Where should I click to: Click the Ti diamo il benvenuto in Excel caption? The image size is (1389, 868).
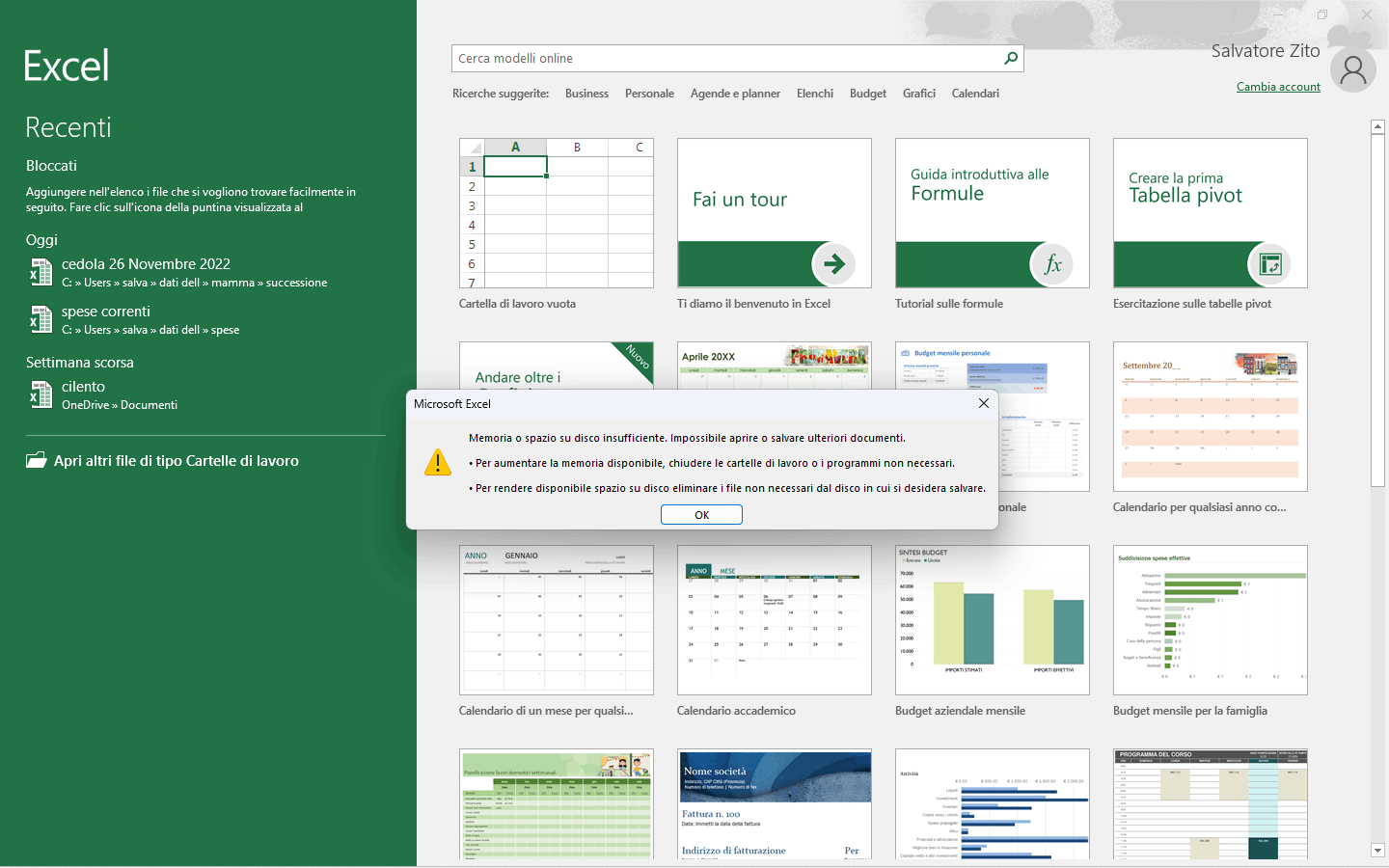pyautogui.click(x=753, y=304)
